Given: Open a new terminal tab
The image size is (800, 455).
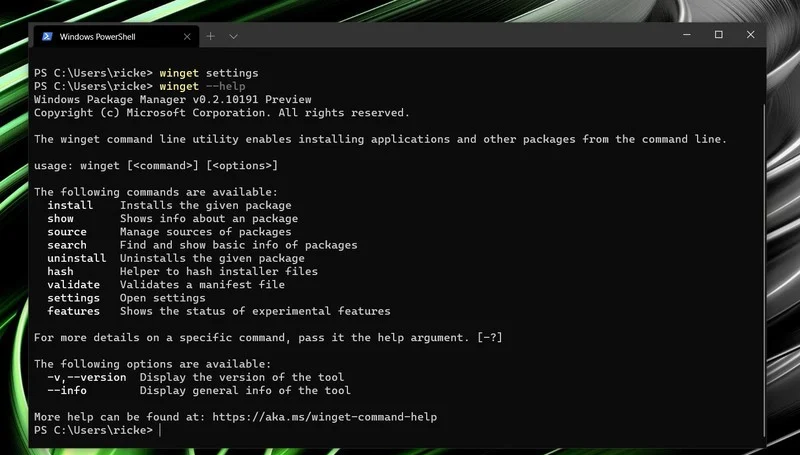Looking at the screenshot, I should click(x=211, y=36).
